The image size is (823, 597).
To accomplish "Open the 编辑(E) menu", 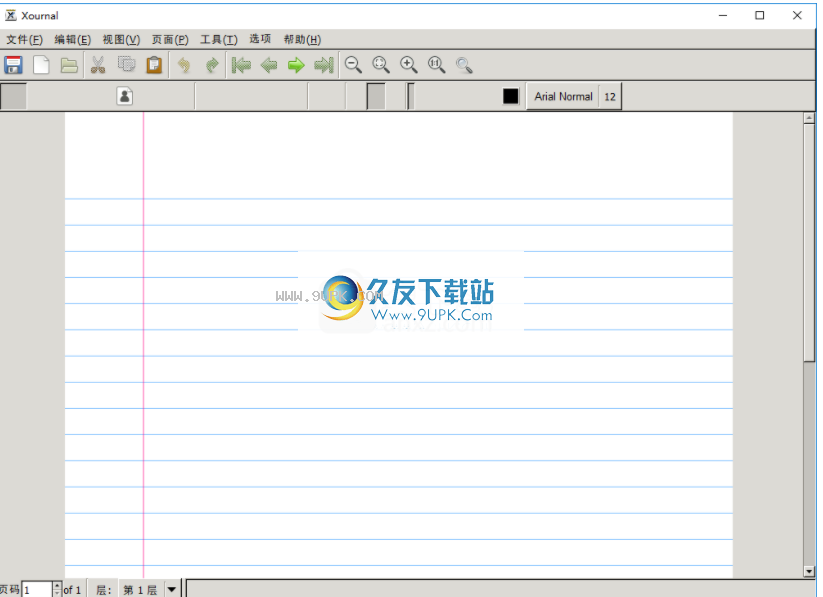I will [72, 39].
